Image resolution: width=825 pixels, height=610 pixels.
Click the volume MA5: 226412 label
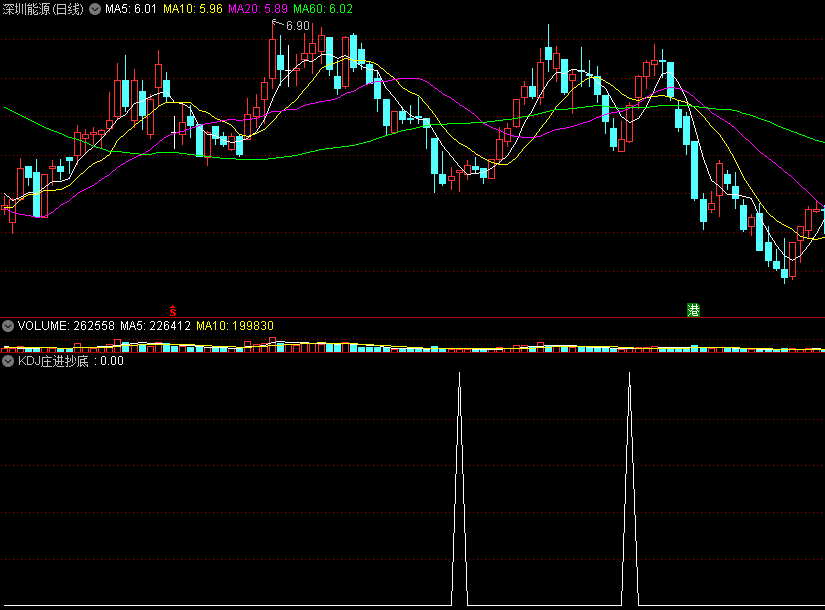point(155,326)
